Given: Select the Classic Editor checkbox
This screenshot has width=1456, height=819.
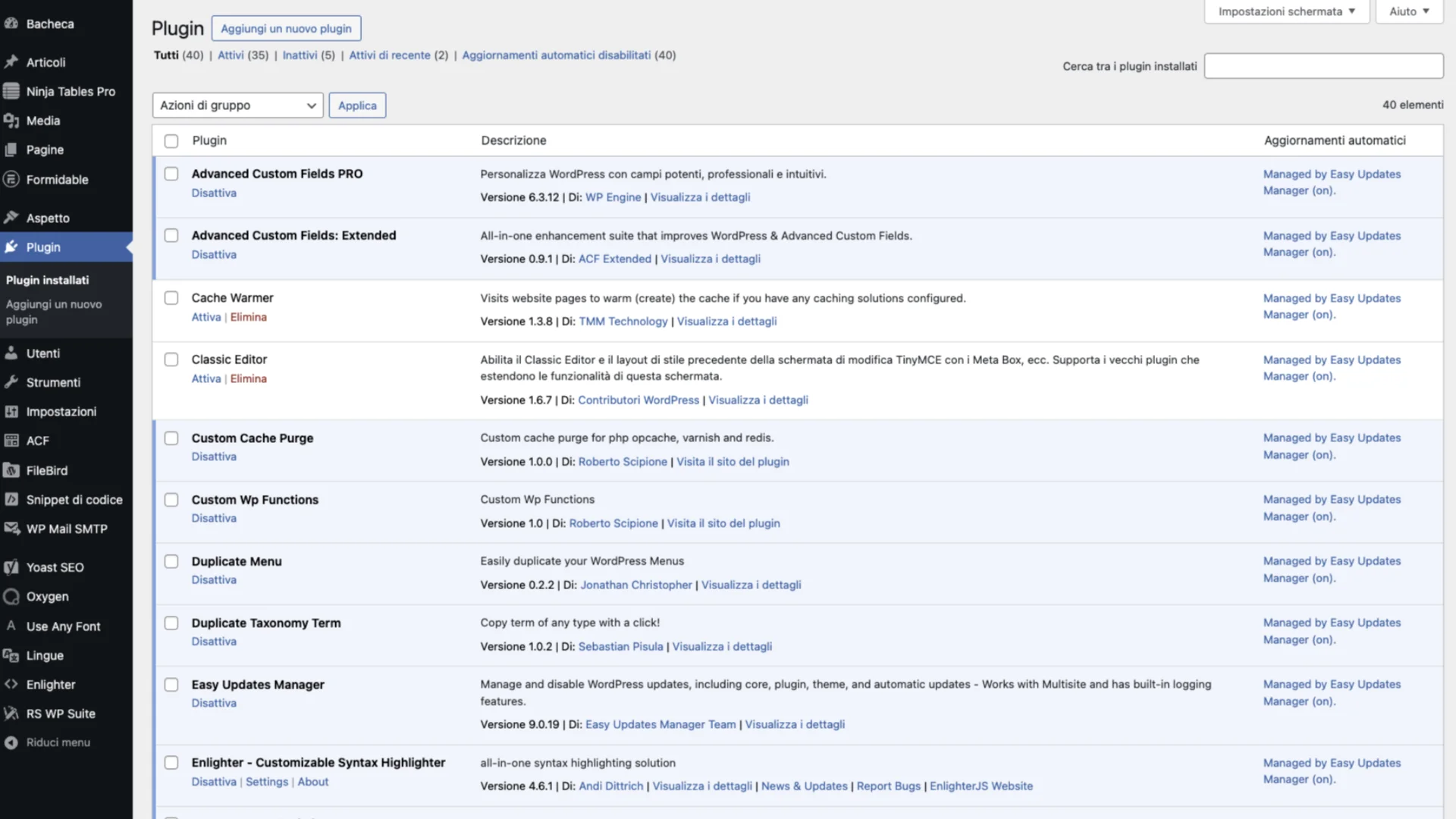Looking at the screenshot, I should [171, 359].
